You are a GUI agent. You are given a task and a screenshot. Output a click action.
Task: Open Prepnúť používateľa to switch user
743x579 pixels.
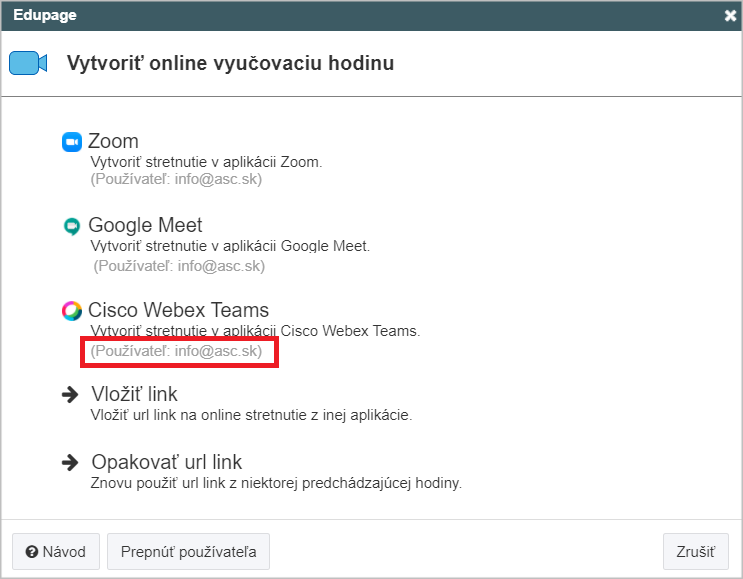point(189,552)
